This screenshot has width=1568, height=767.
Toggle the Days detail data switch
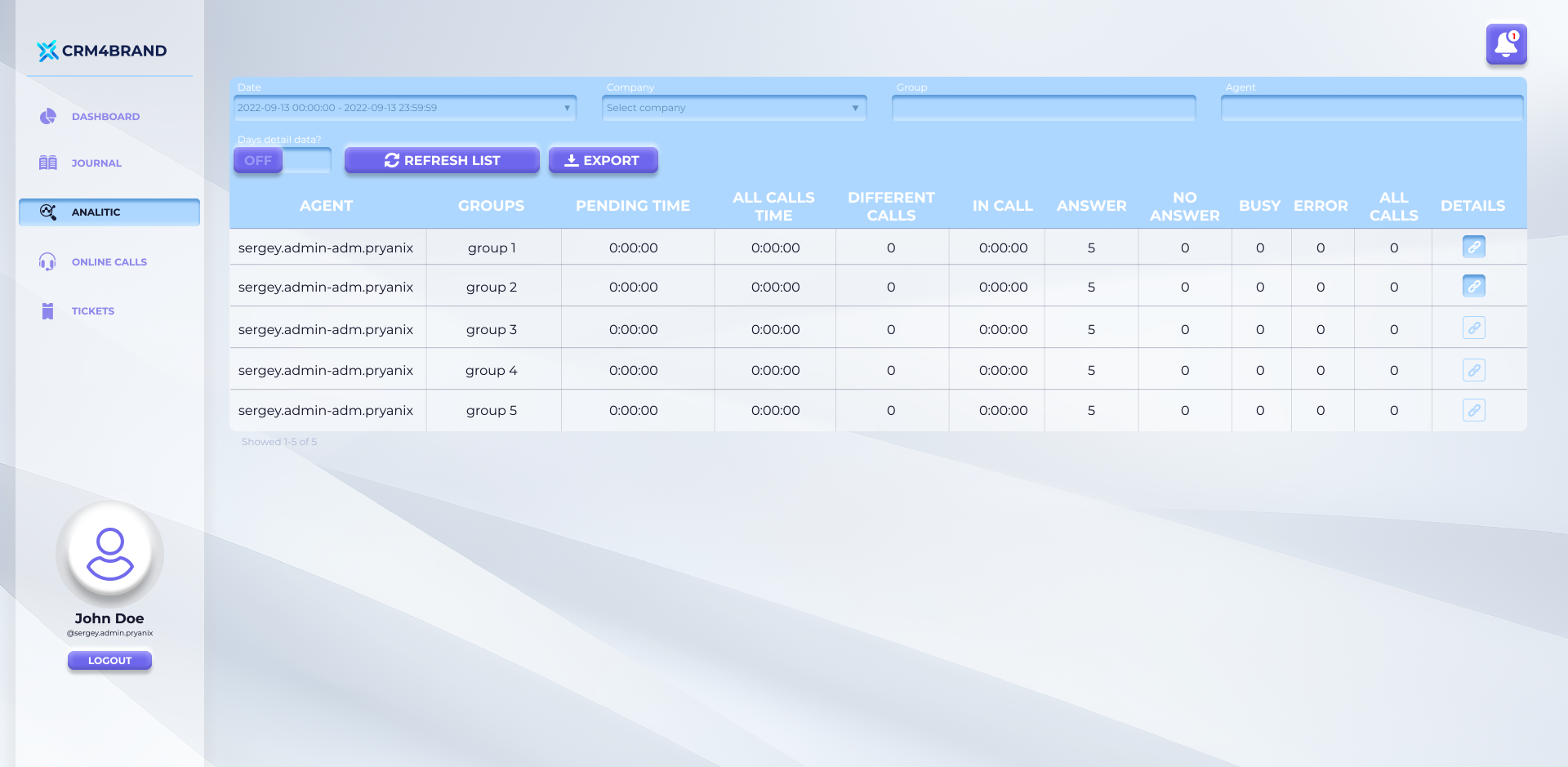(282, 161)
